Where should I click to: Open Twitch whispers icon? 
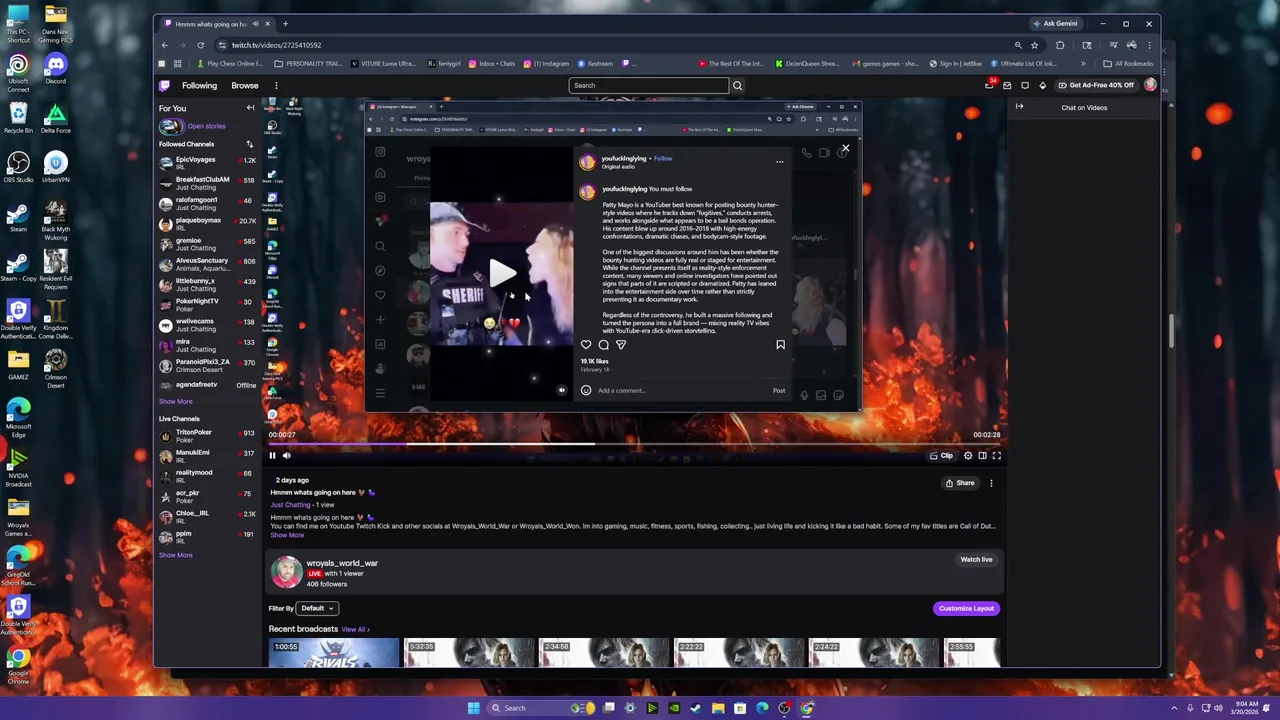point(1007,85)
